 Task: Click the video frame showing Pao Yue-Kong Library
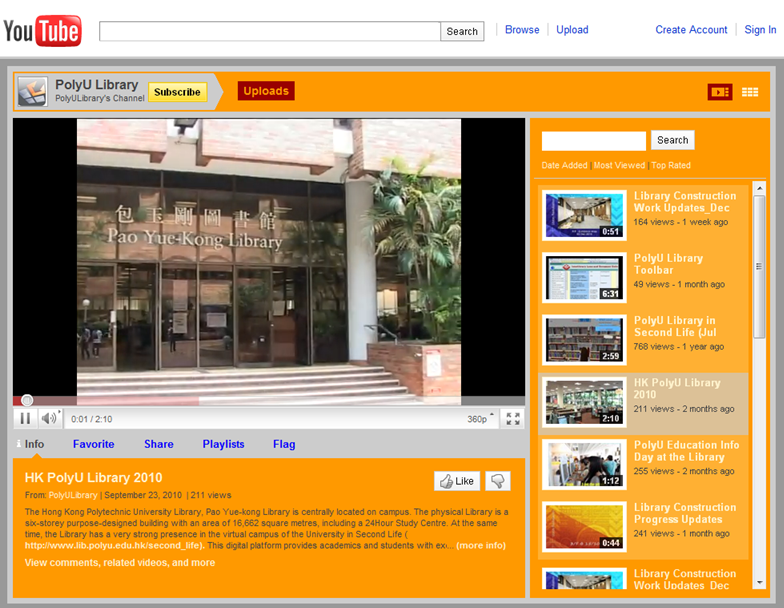[269, 261]
